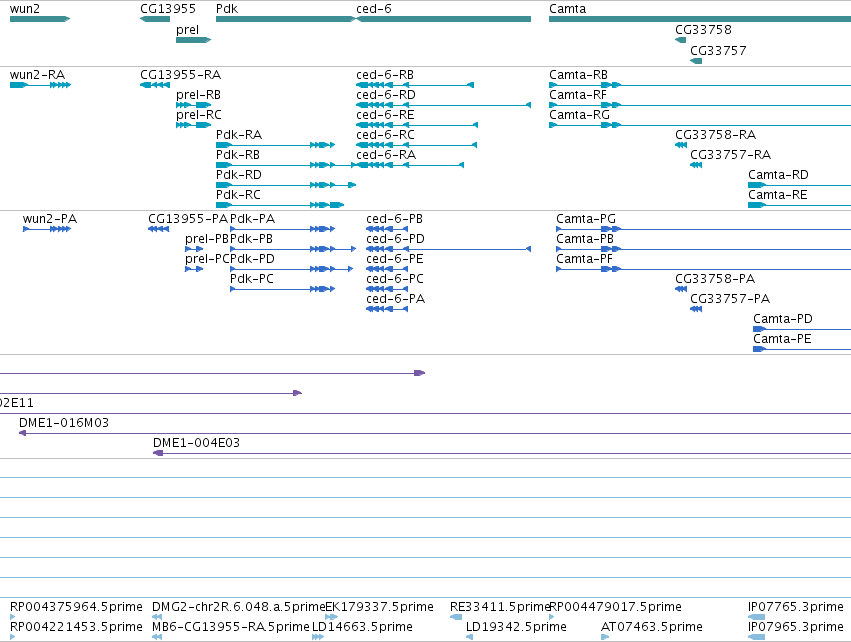Click the Camta-PG protein feature

tap(703, 229)
